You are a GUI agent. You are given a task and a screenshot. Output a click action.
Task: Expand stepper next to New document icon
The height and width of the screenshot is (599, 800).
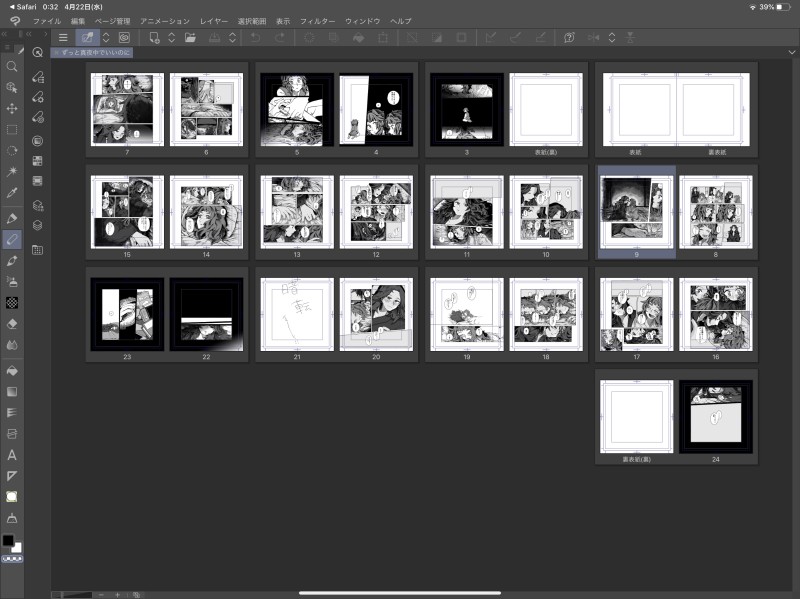pos(171,38)
